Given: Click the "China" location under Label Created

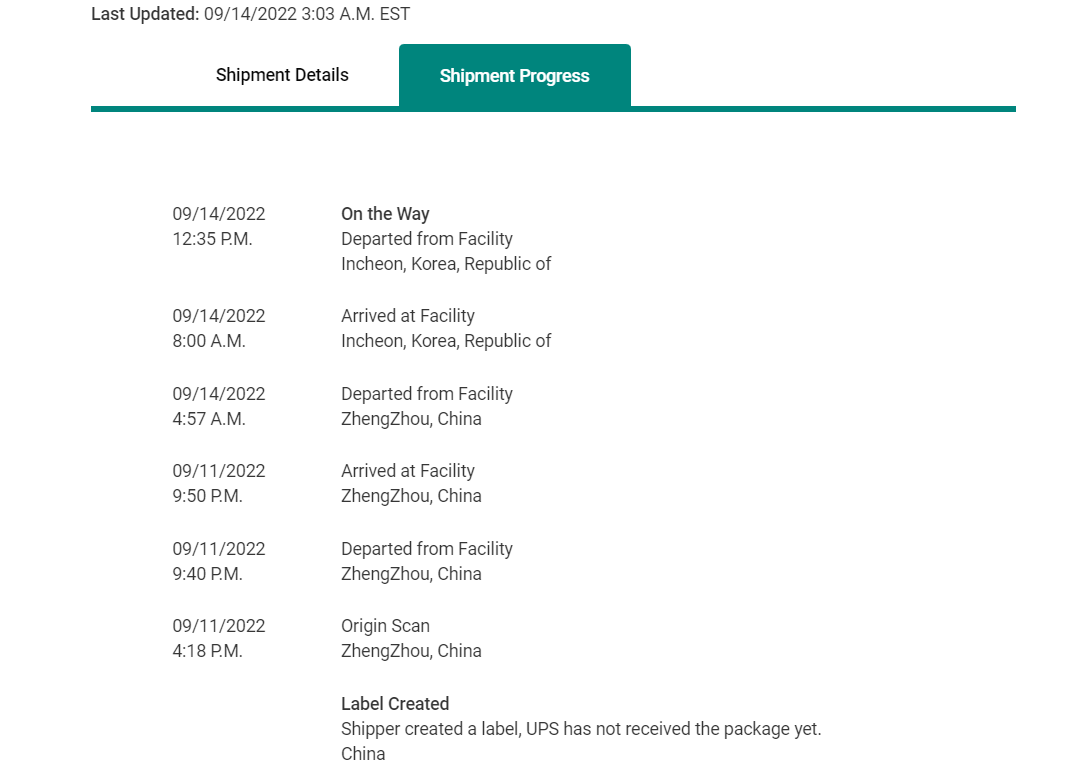Looking at the screenshot, I should [x=363, y=754].
